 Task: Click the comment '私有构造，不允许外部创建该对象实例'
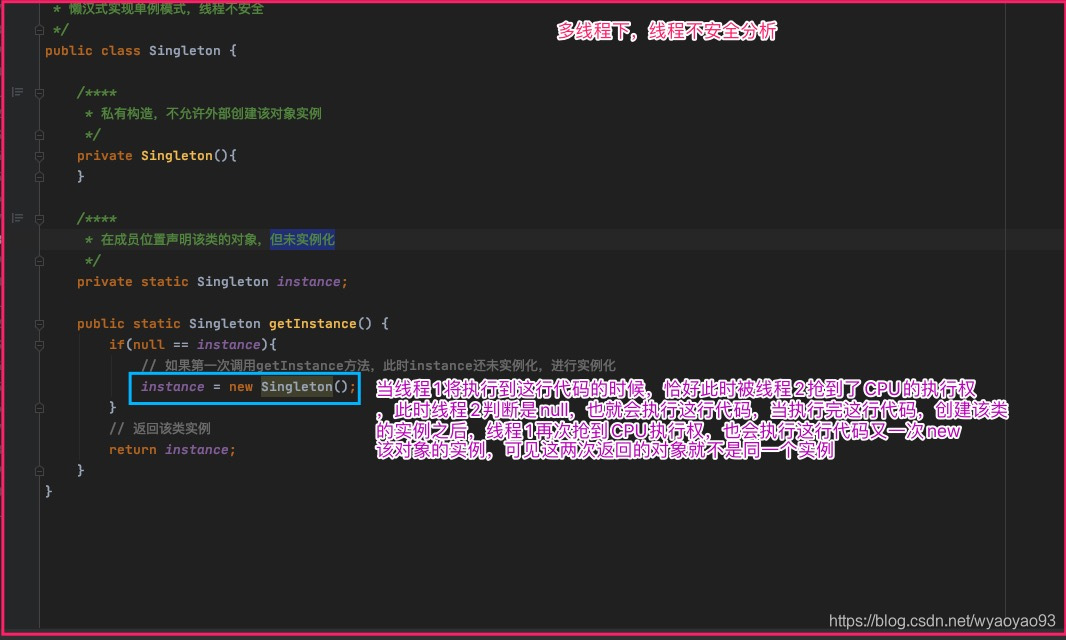click(211, 114)
